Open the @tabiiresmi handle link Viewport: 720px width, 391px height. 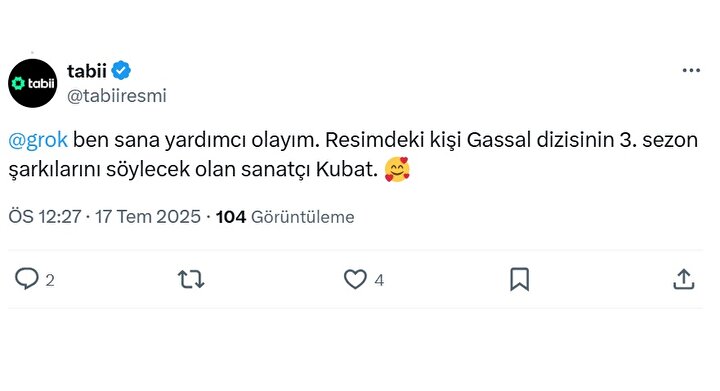click(x=117, y=95)
